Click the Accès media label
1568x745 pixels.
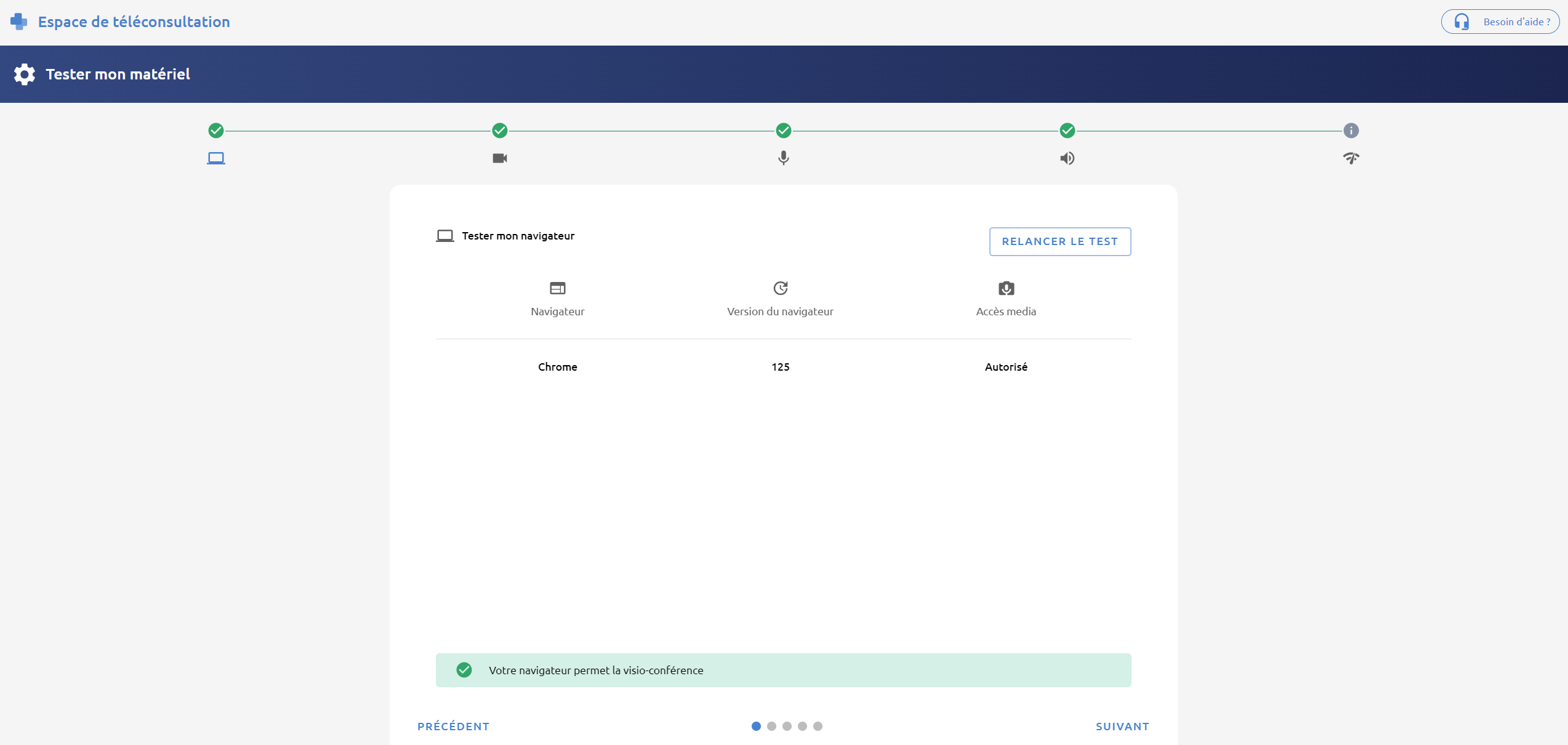(1007, 312)
